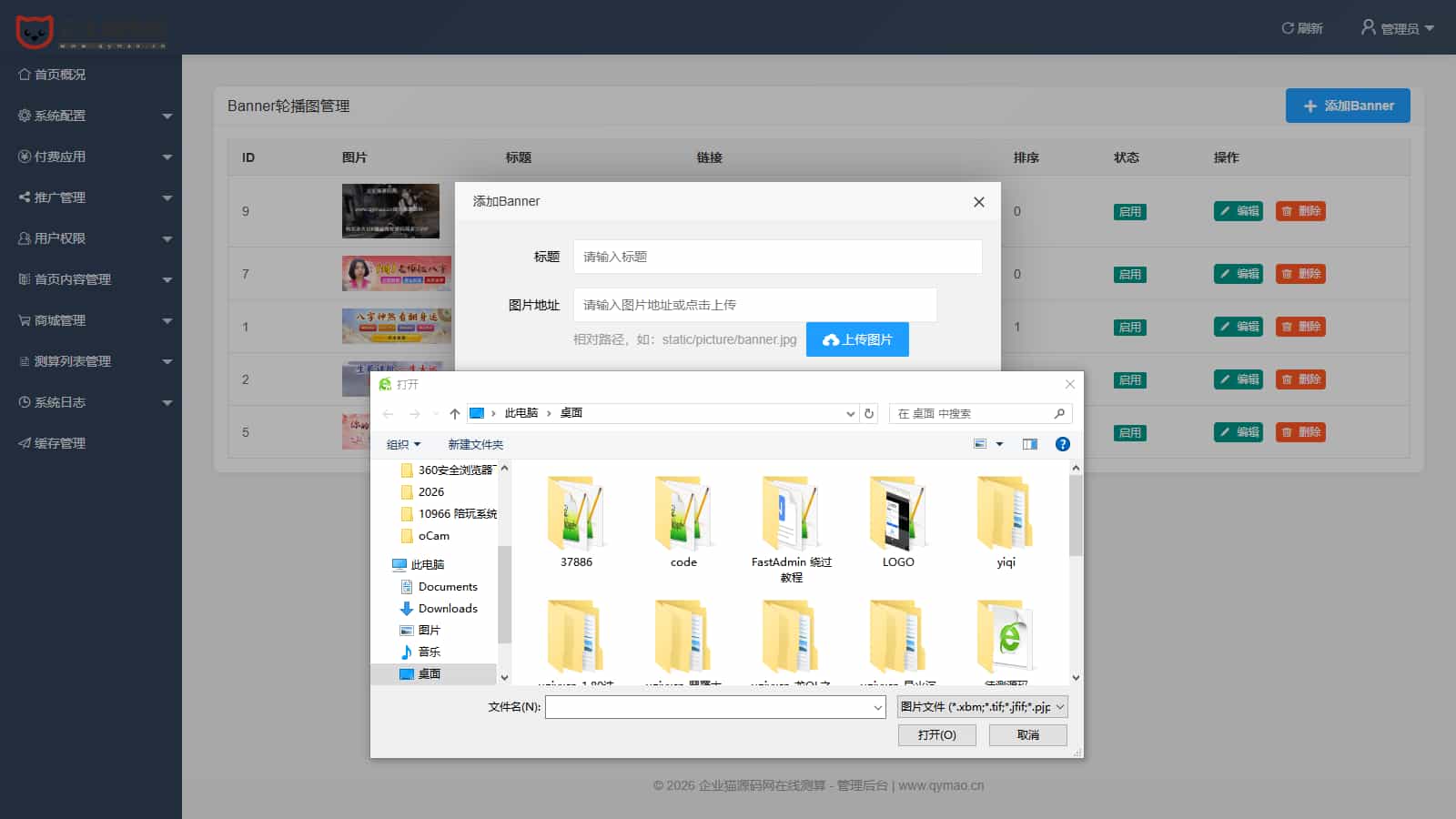Click the refresh icon in file dialog address bar
This screenshot has height=819, width=1456.
tap(869, 413)
